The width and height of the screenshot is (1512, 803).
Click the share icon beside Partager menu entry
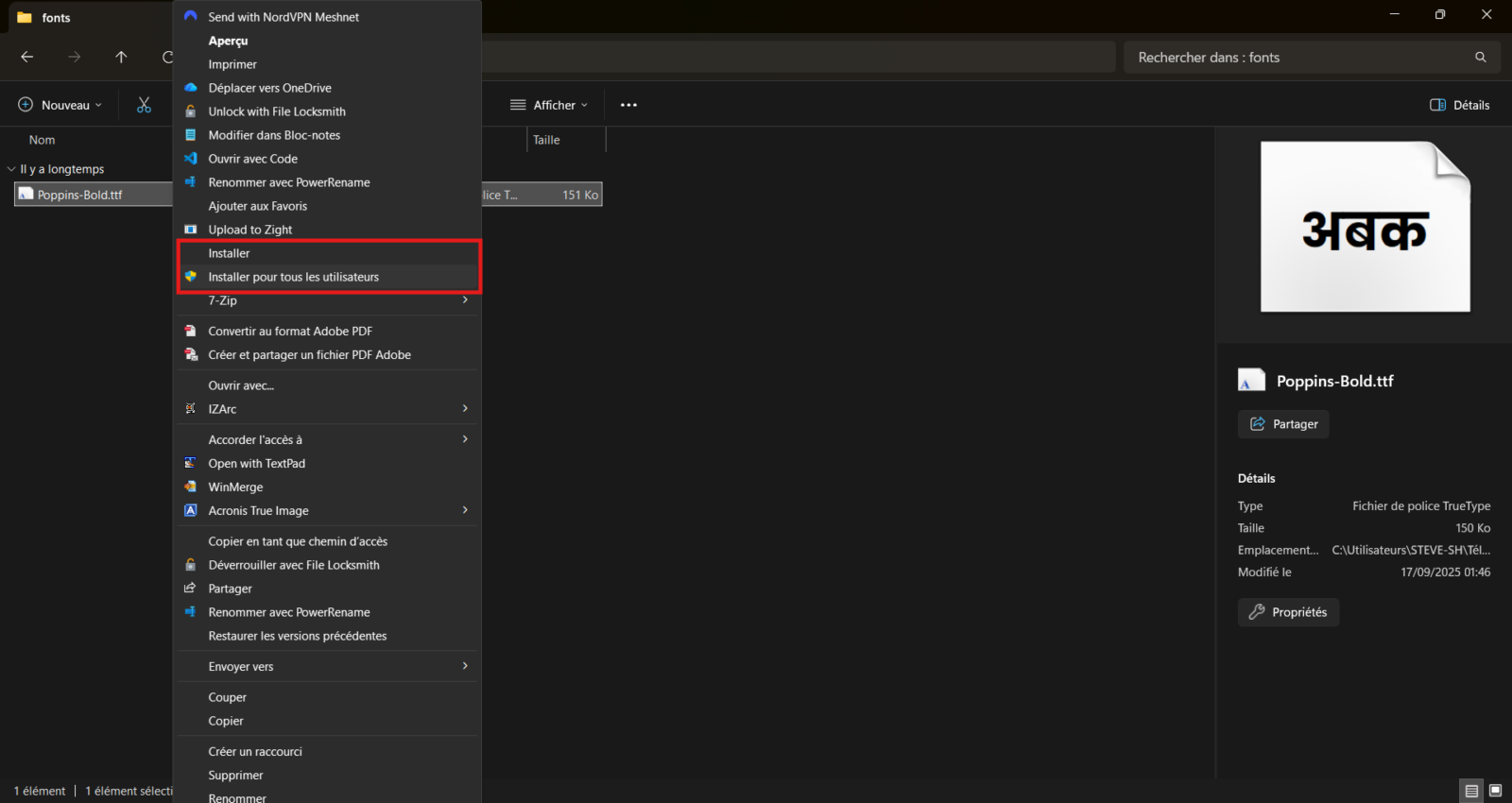click(191, 589)
